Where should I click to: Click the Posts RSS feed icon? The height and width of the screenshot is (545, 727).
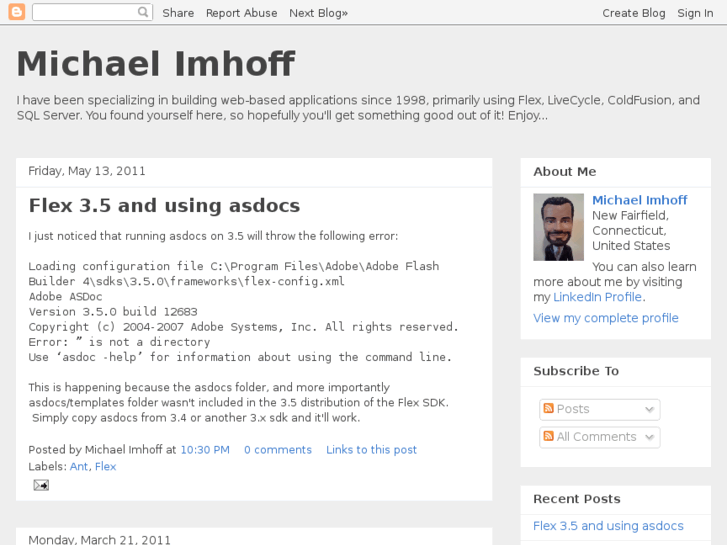click(x=548, y=409)
